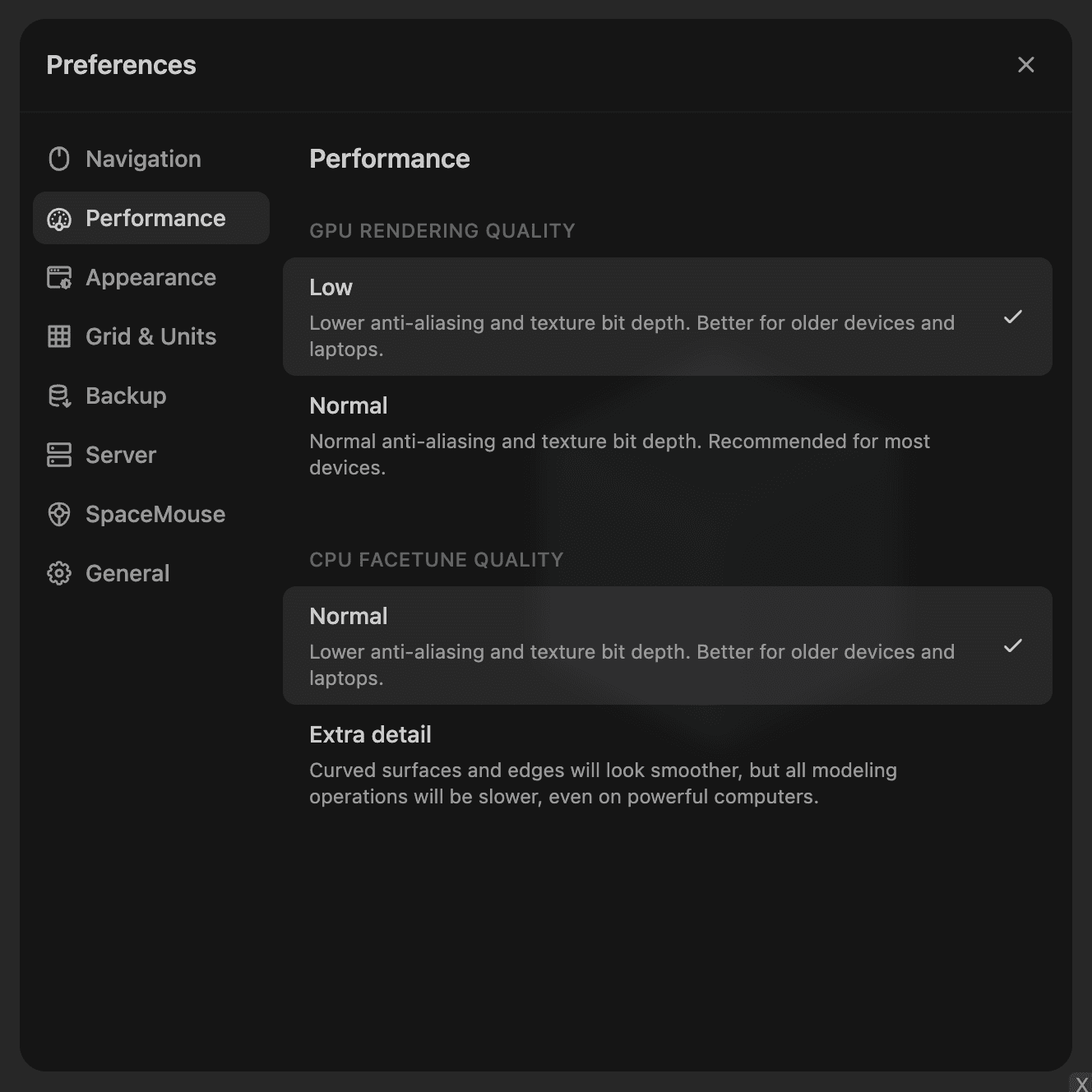This screenshot has height=1092, width=1092.
Task: Click the Navigation mouse icon
Action: click(x=59, y=159)
